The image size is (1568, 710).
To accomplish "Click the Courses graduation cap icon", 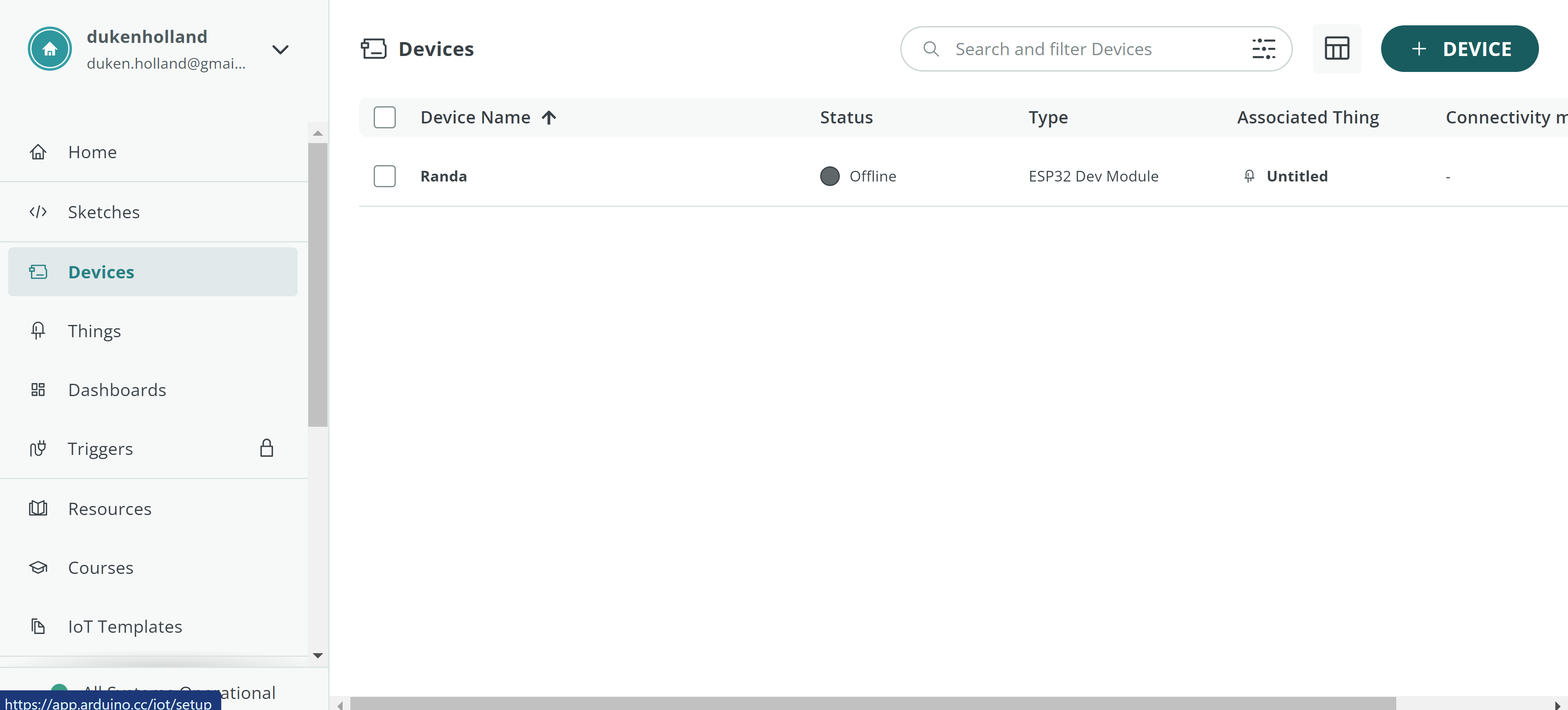I will tap(38, 568).
